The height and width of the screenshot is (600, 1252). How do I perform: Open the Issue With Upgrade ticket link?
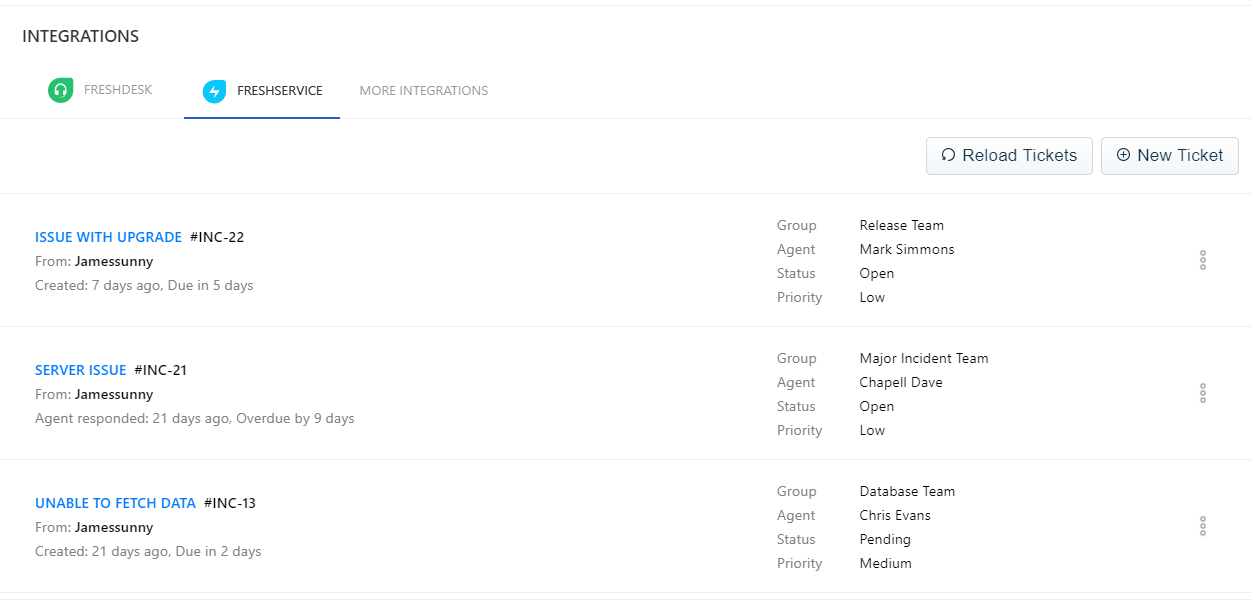(108, 237)
